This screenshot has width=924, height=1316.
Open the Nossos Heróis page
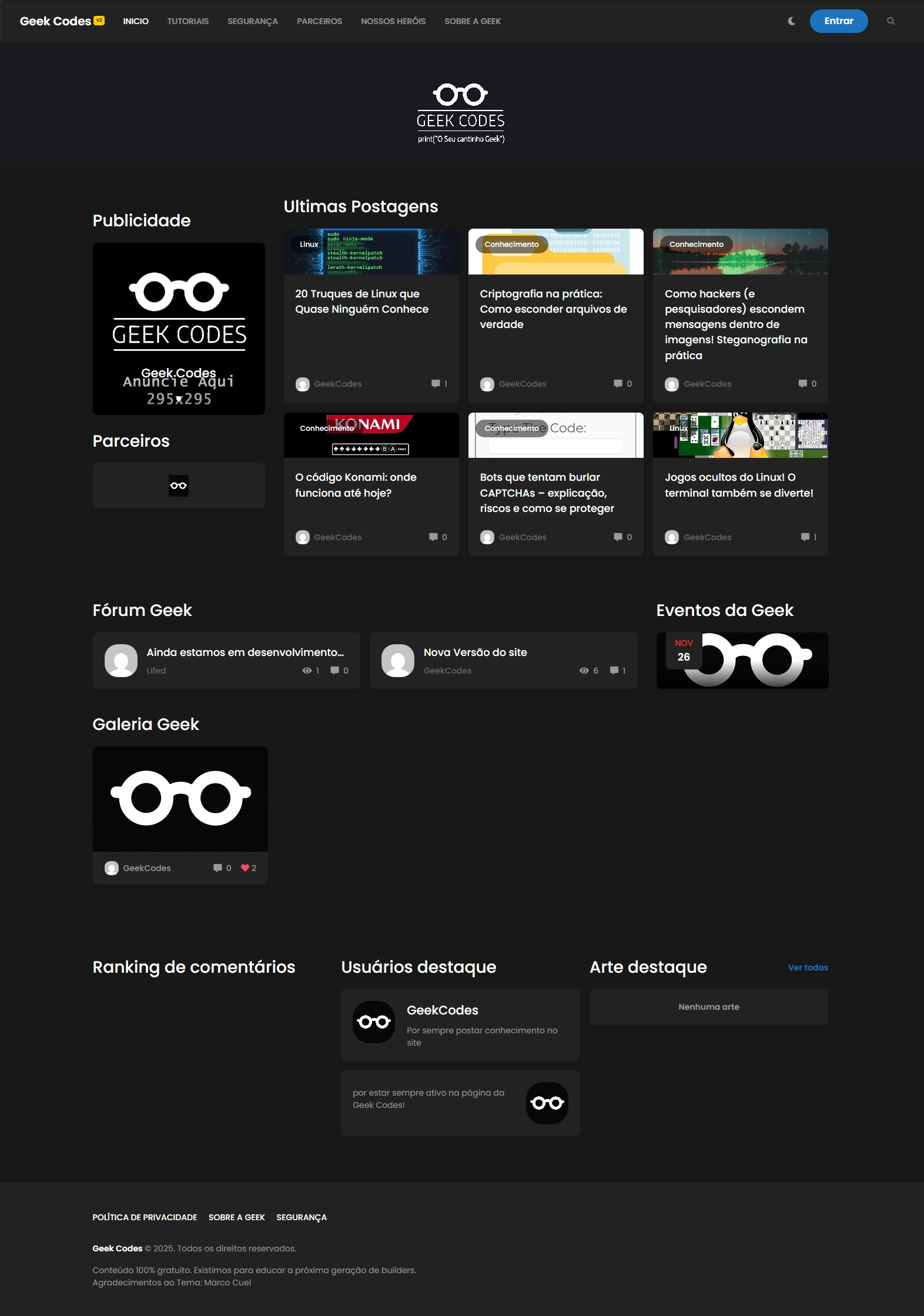coord(393,21)
